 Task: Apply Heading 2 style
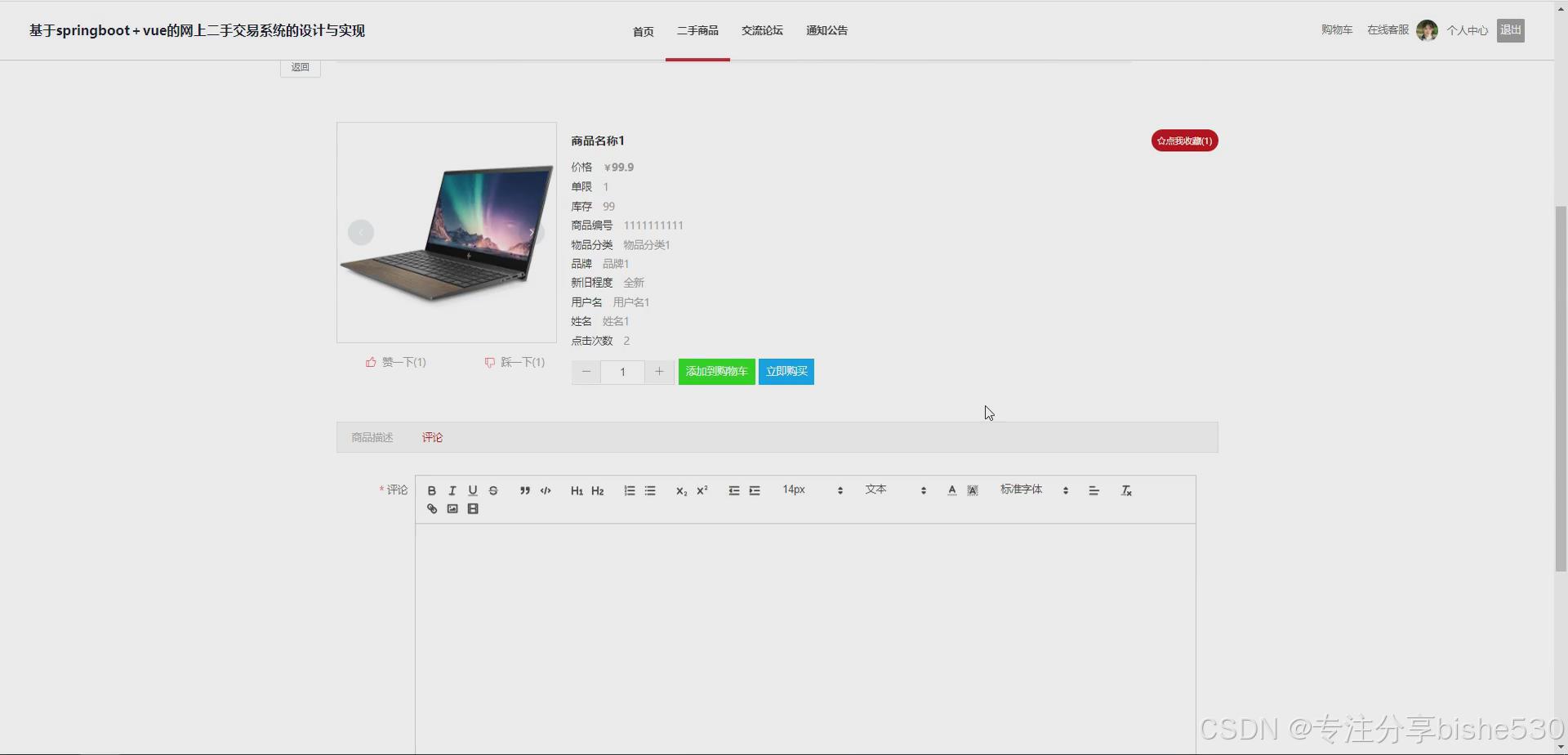[x=598, y=490]
